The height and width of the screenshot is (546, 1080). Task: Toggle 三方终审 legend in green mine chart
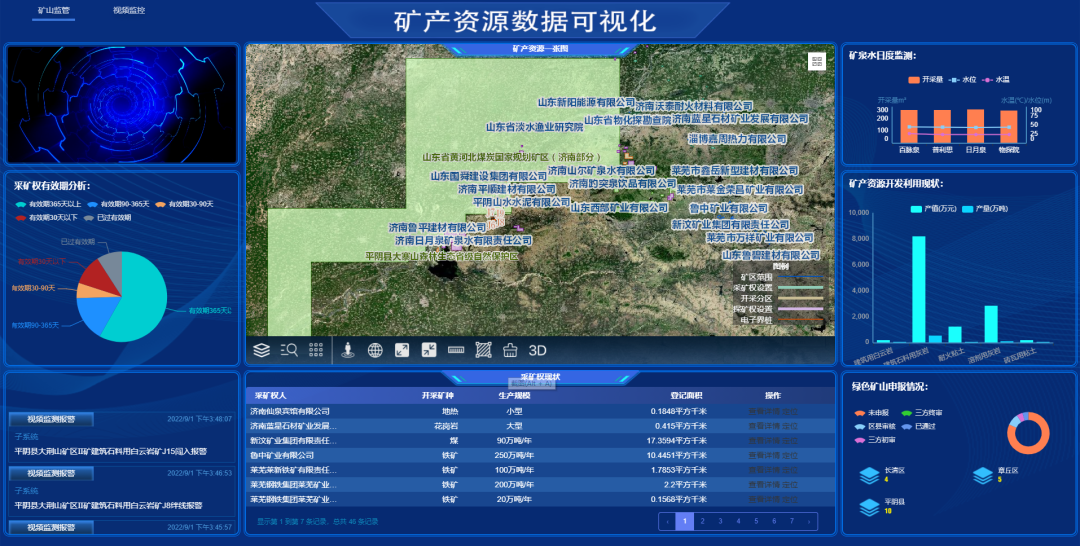922,413
